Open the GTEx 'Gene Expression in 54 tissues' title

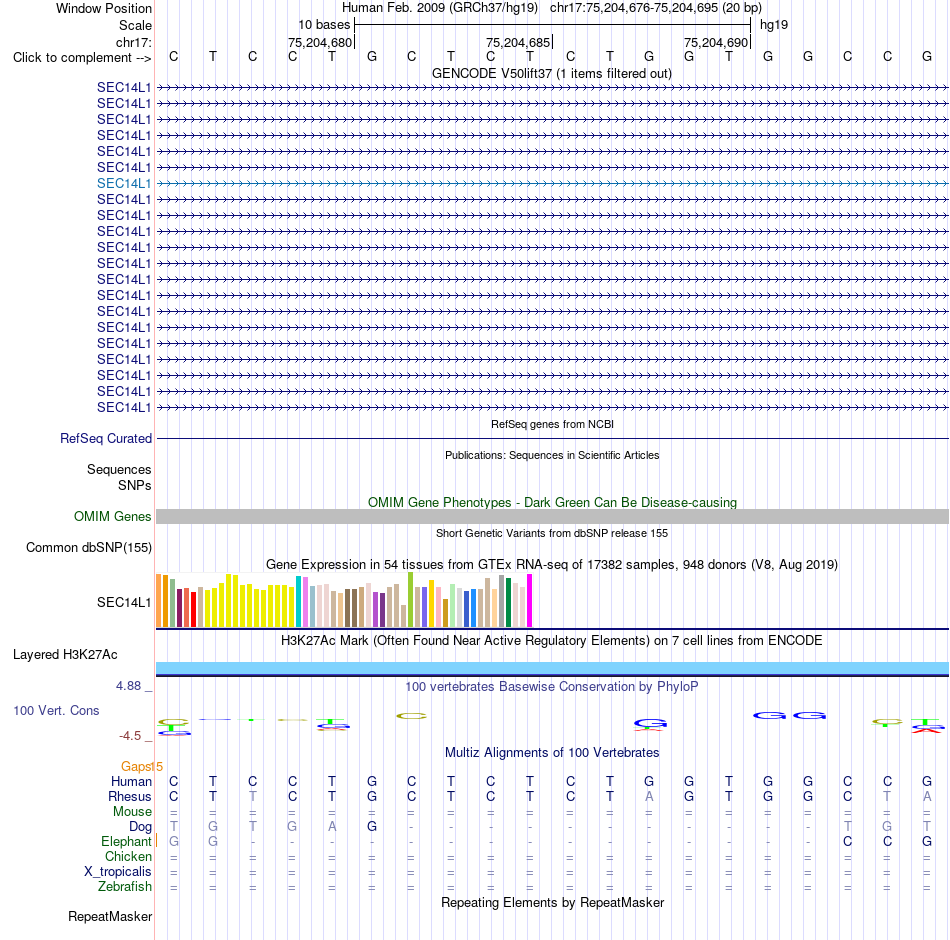[x=552, y=564]
